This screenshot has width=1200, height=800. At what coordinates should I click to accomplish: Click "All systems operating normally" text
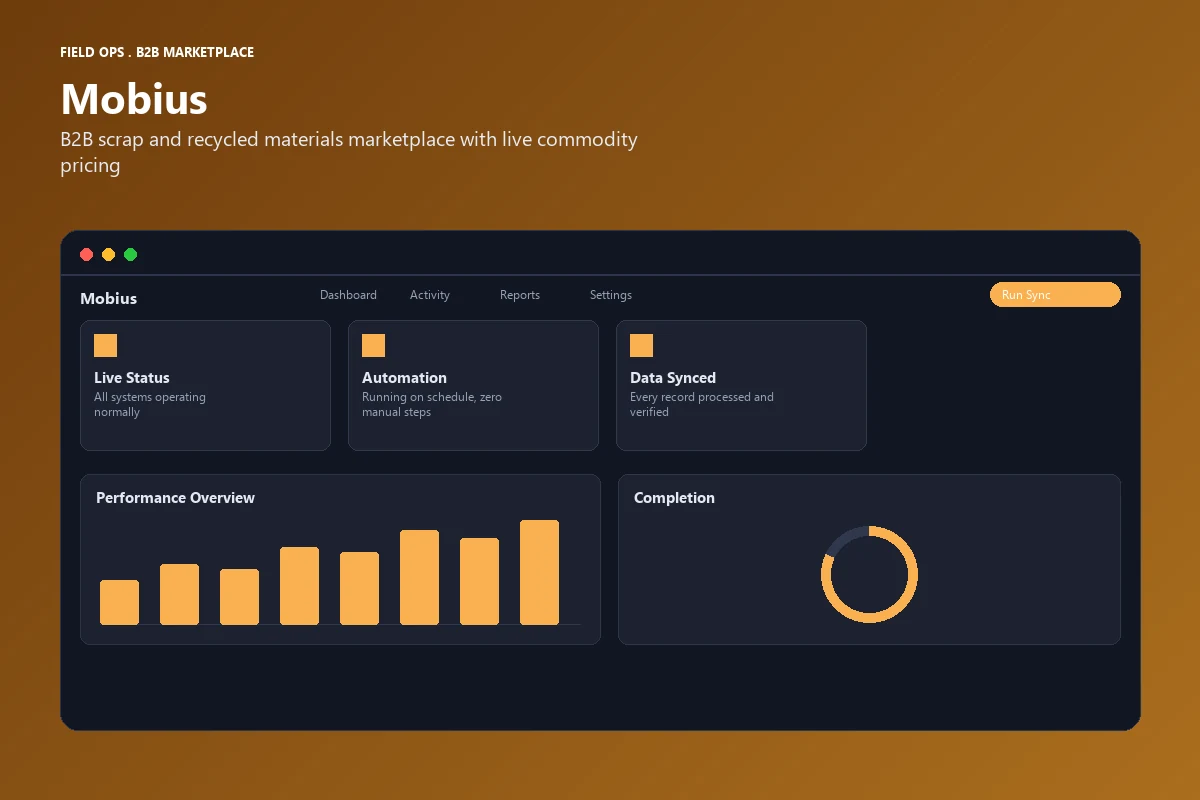[x=150, y=404]
